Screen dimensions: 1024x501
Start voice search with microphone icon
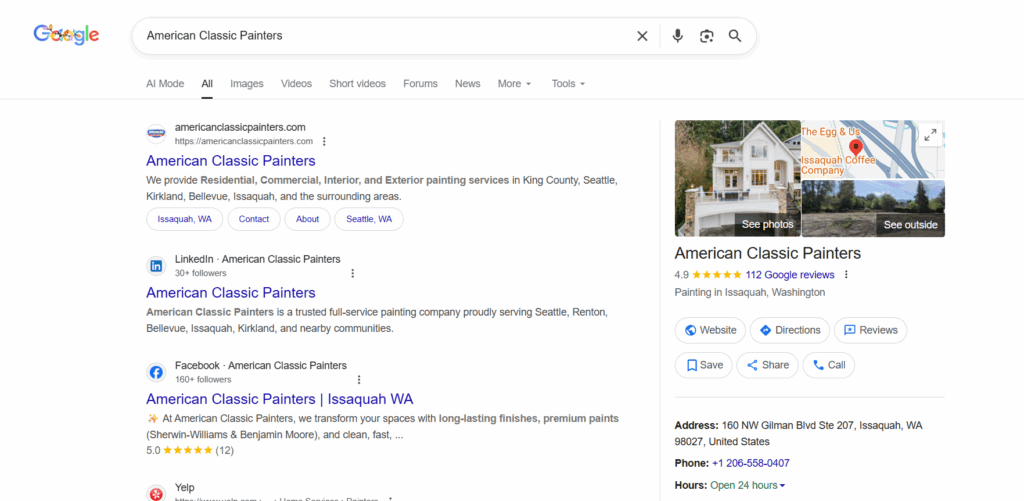(677, 36)
